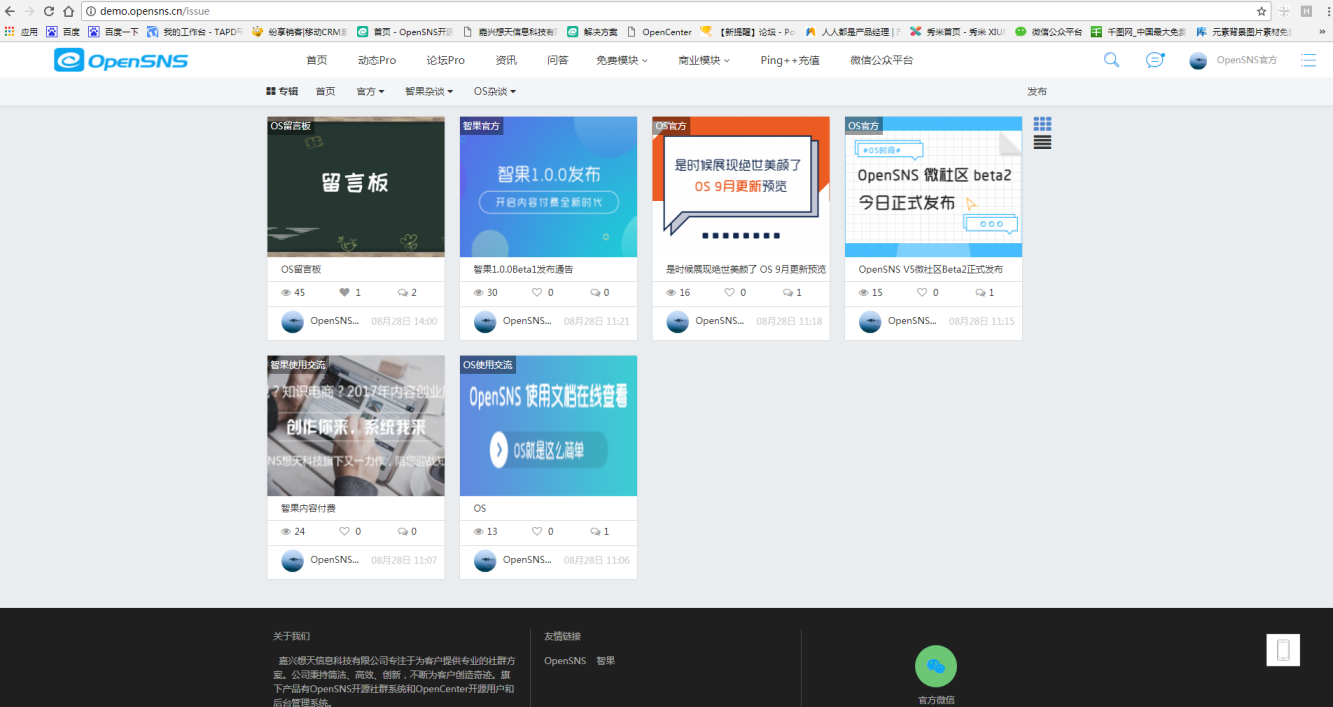The width and height of the screenshot is (1333, 707).
Task: Click the 专辑 section label
Action: tap(282, 91)
